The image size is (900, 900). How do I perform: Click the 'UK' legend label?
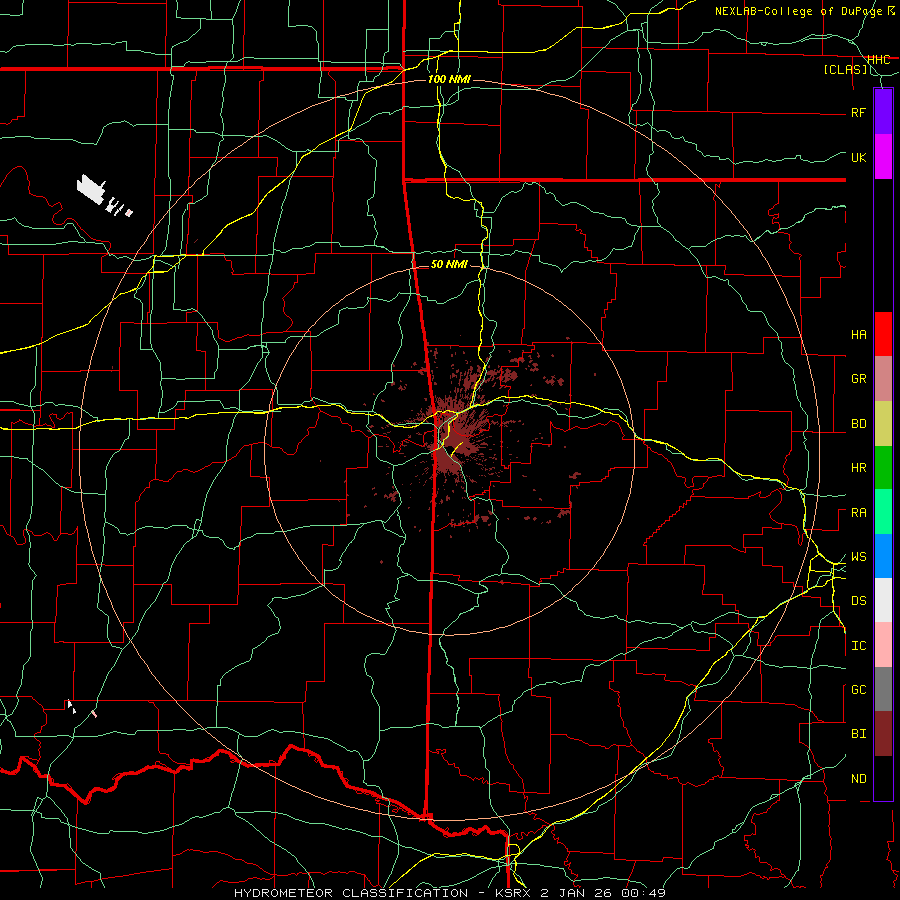[858, 157]
